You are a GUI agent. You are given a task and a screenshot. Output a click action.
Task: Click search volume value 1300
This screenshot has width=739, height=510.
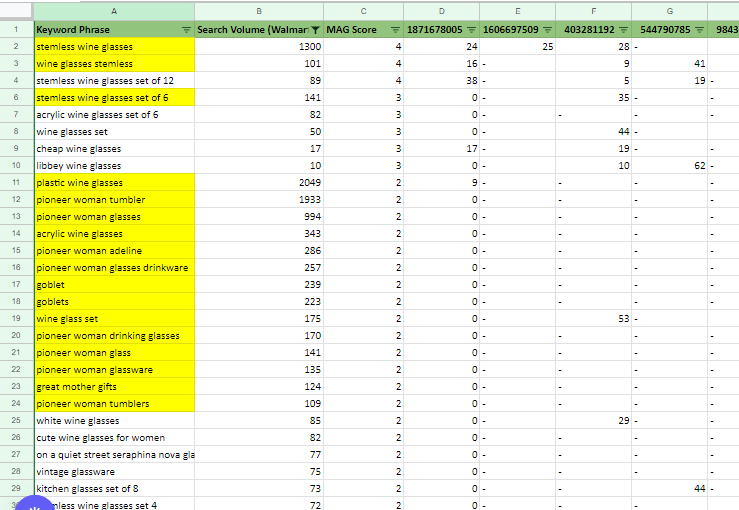tap(259, 47)
